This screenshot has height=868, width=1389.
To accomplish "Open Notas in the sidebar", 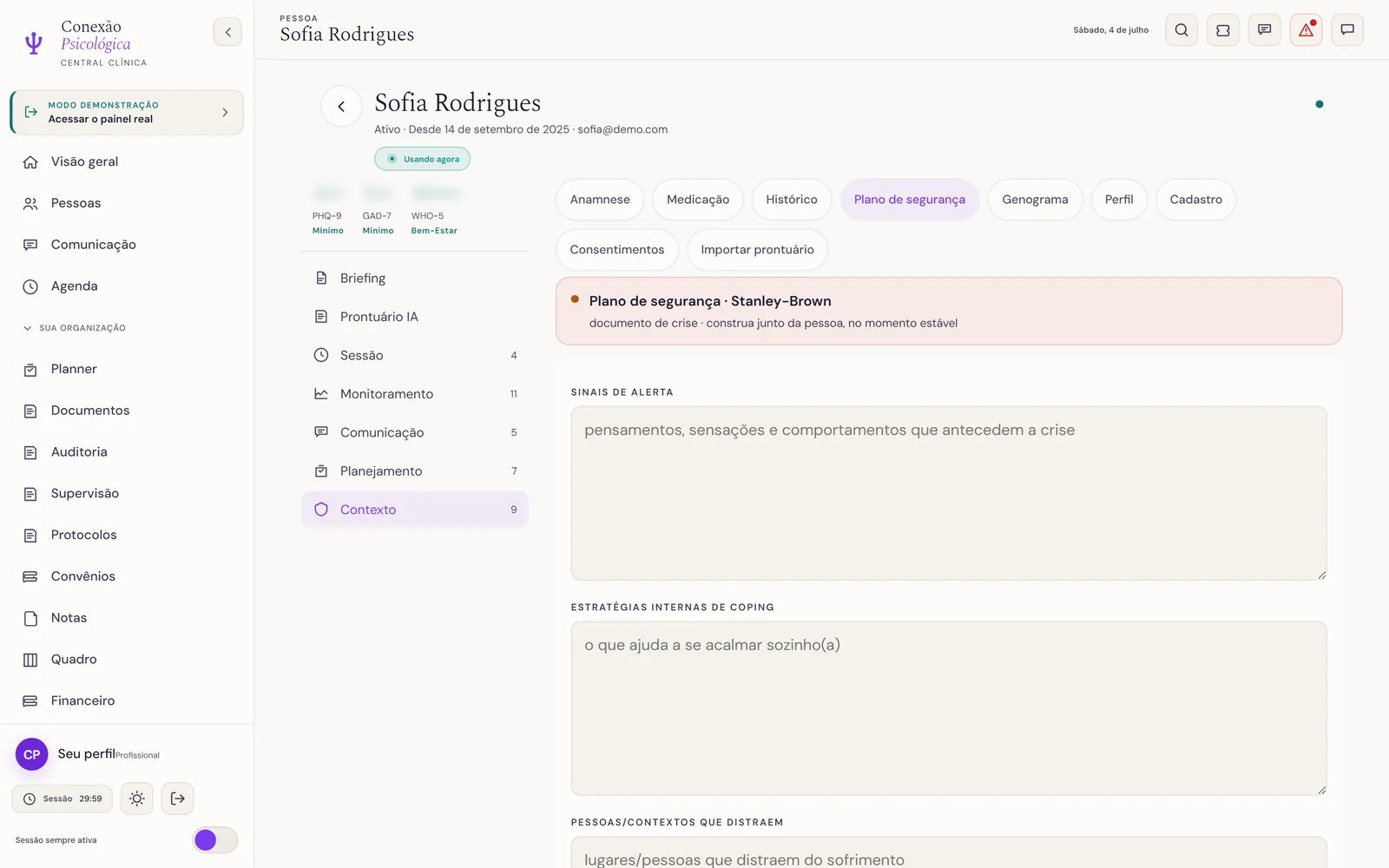I will coord(127,618).
